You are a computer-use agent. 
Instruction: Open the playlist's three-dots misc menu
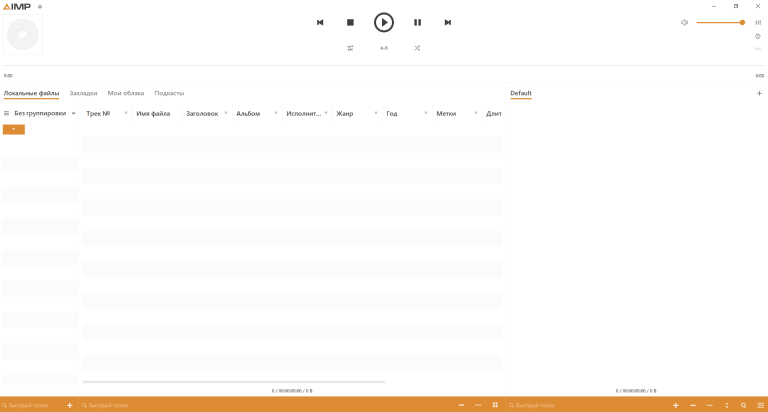[710, 405]
